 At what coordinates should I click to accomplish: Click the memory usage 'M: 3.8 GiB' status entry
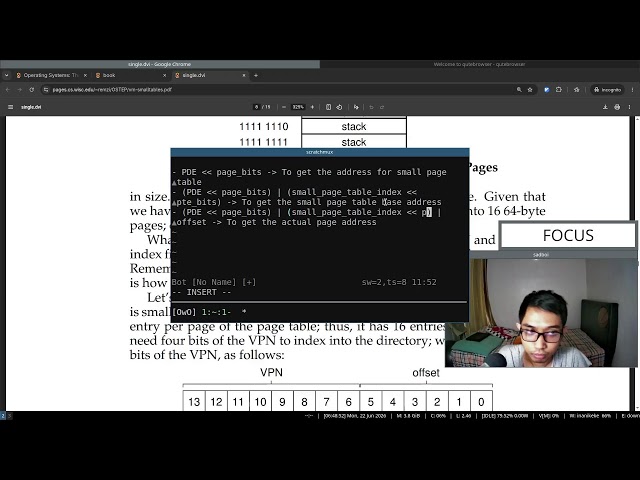[408, 416]
